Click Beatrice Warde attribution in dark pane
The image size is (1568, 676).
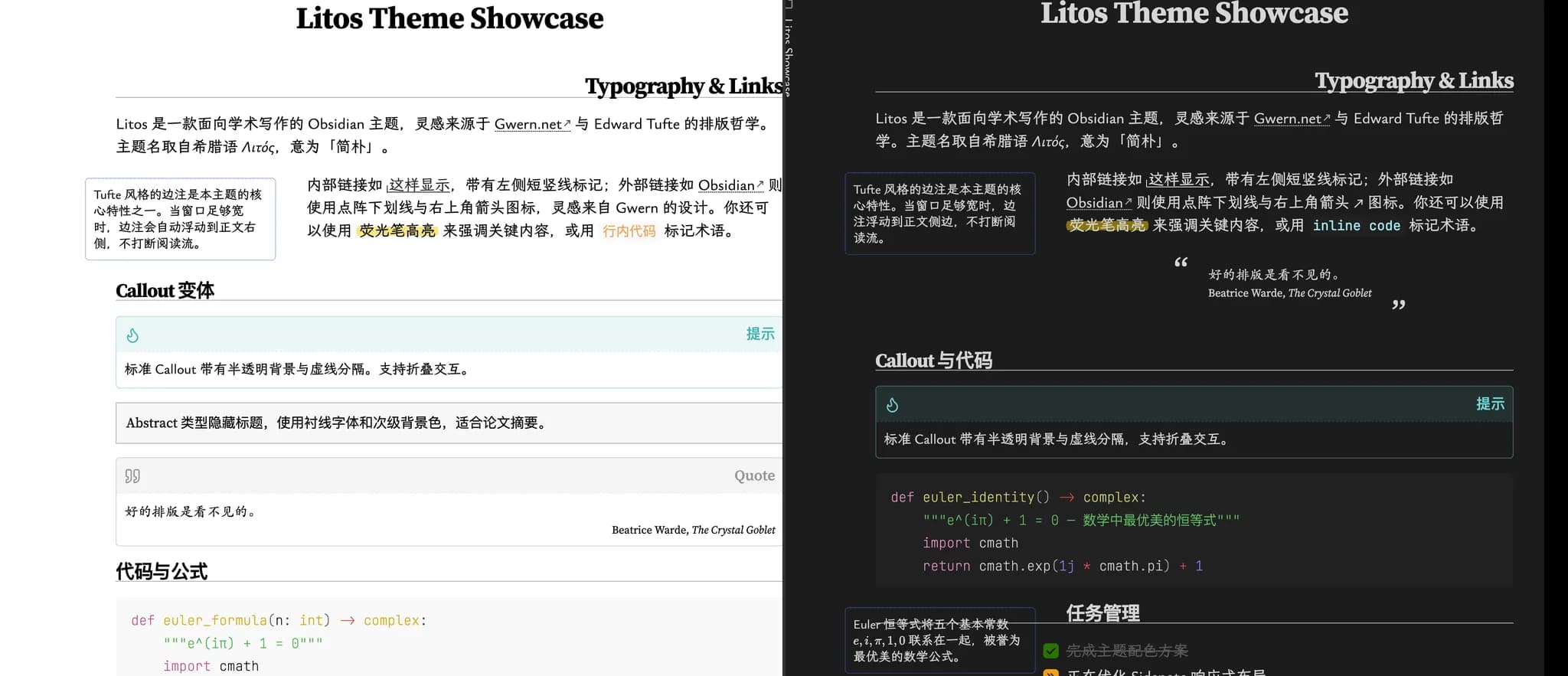[x=1289, y=293]
